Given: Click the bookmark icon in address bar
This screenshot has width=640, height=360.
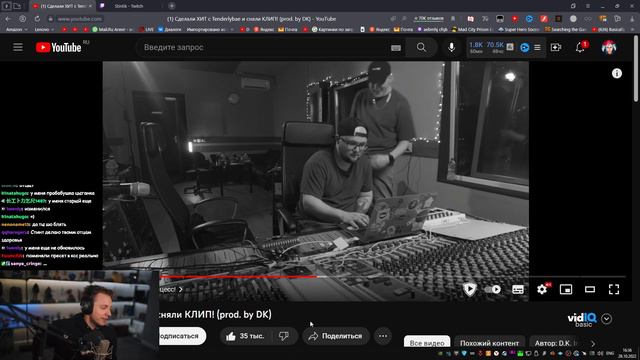Looking at the screenshot, I should pyautogui.click(x=453, y=19).
